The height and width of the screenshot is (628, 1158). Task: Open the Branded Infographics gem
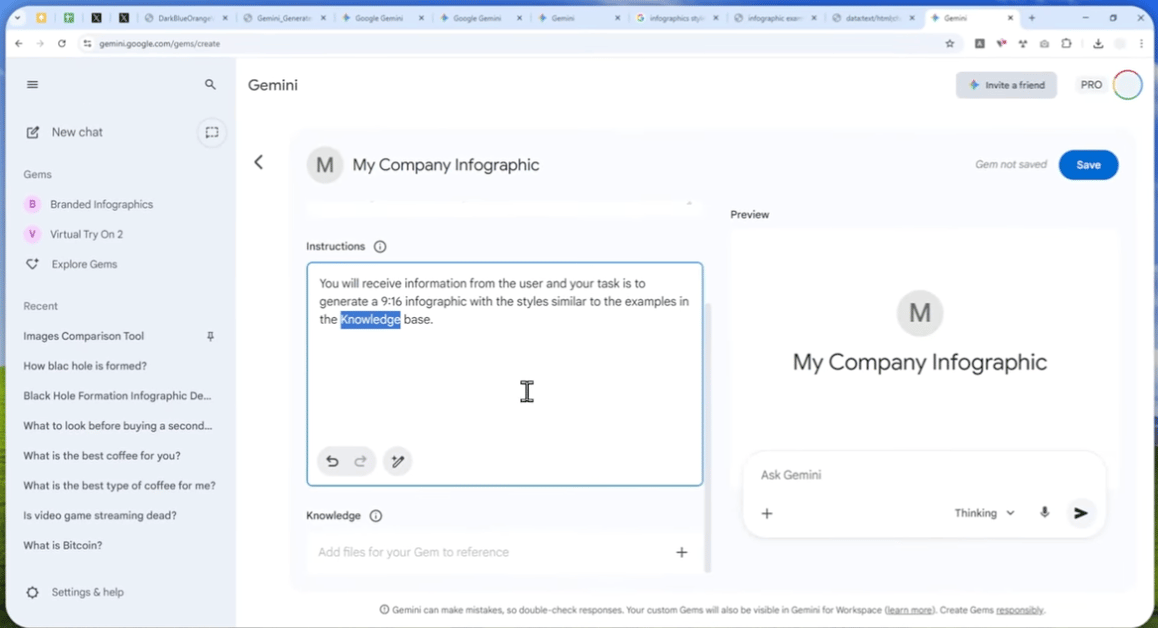(101, 204)
